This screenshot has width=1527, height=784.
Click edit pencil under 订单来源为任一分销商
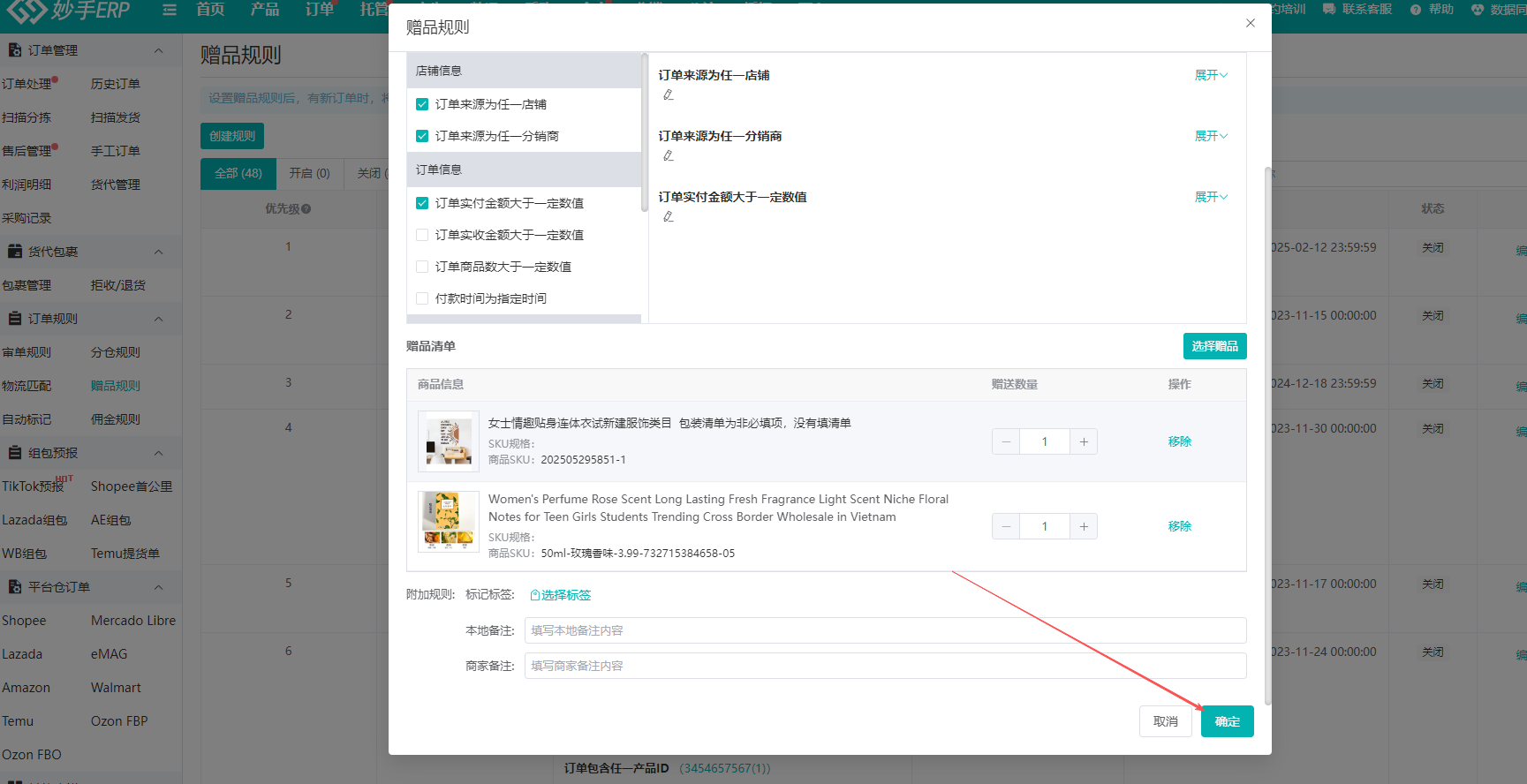[669, 155]
